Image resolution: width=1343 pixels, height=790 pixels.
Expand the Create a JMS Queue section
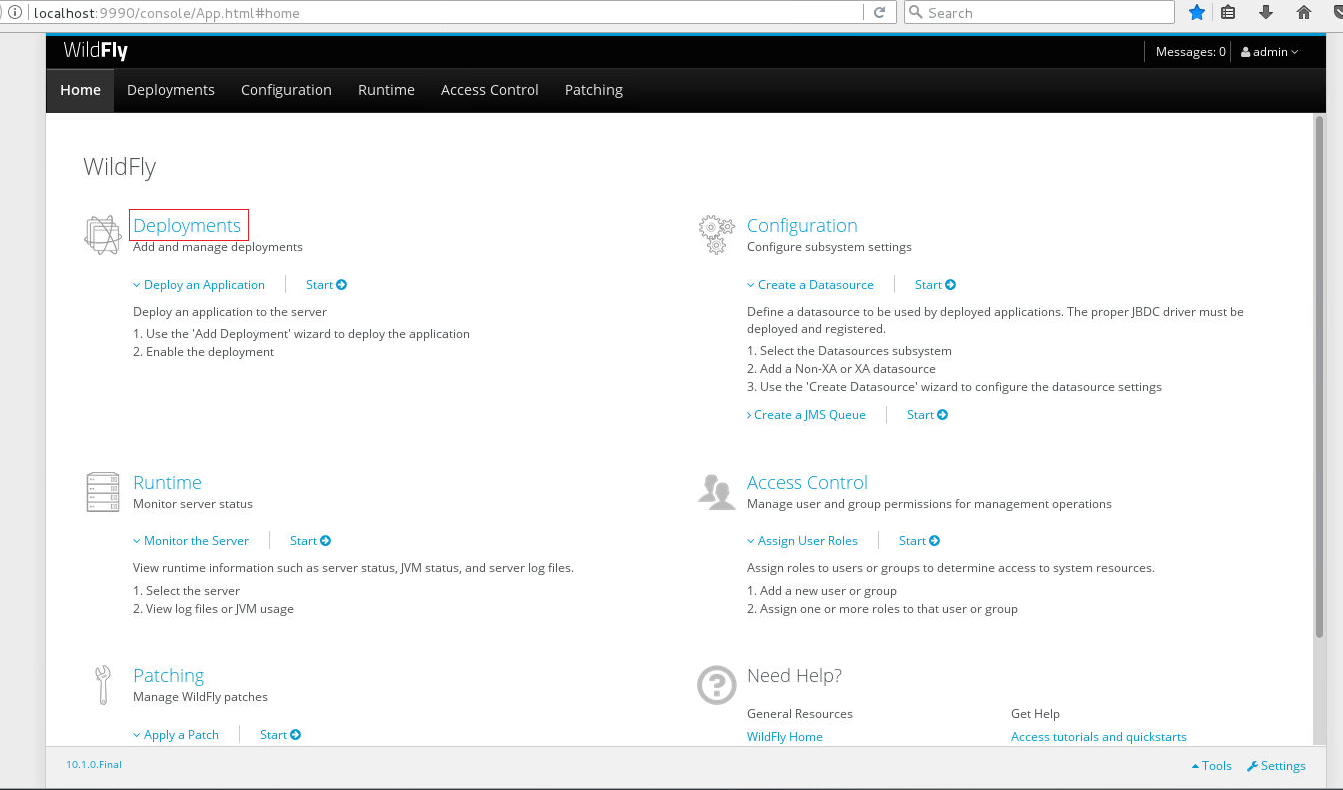pos(806,415)
